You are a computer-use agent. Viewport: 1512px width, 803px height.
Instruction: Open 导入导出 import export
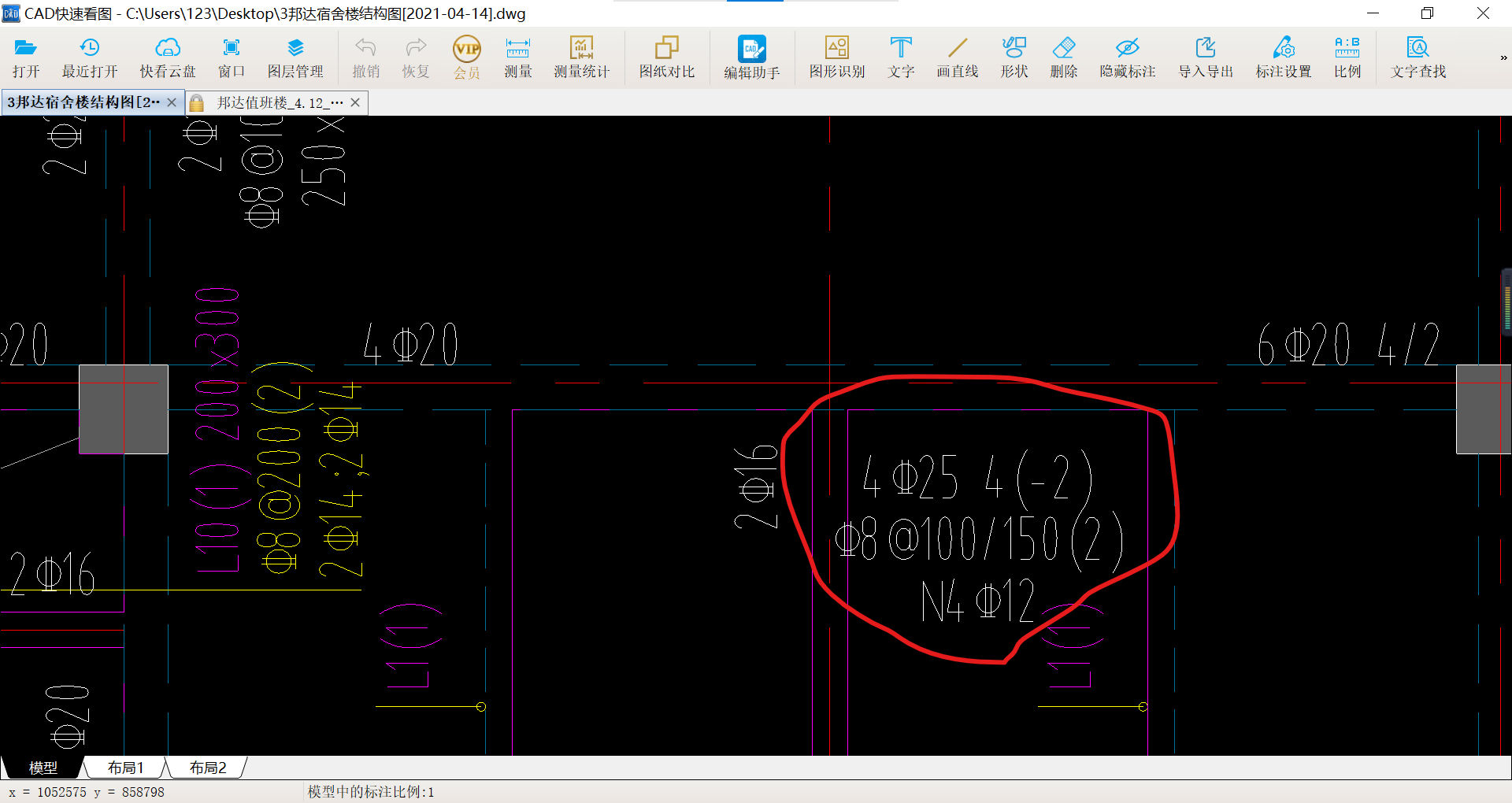1206,57
